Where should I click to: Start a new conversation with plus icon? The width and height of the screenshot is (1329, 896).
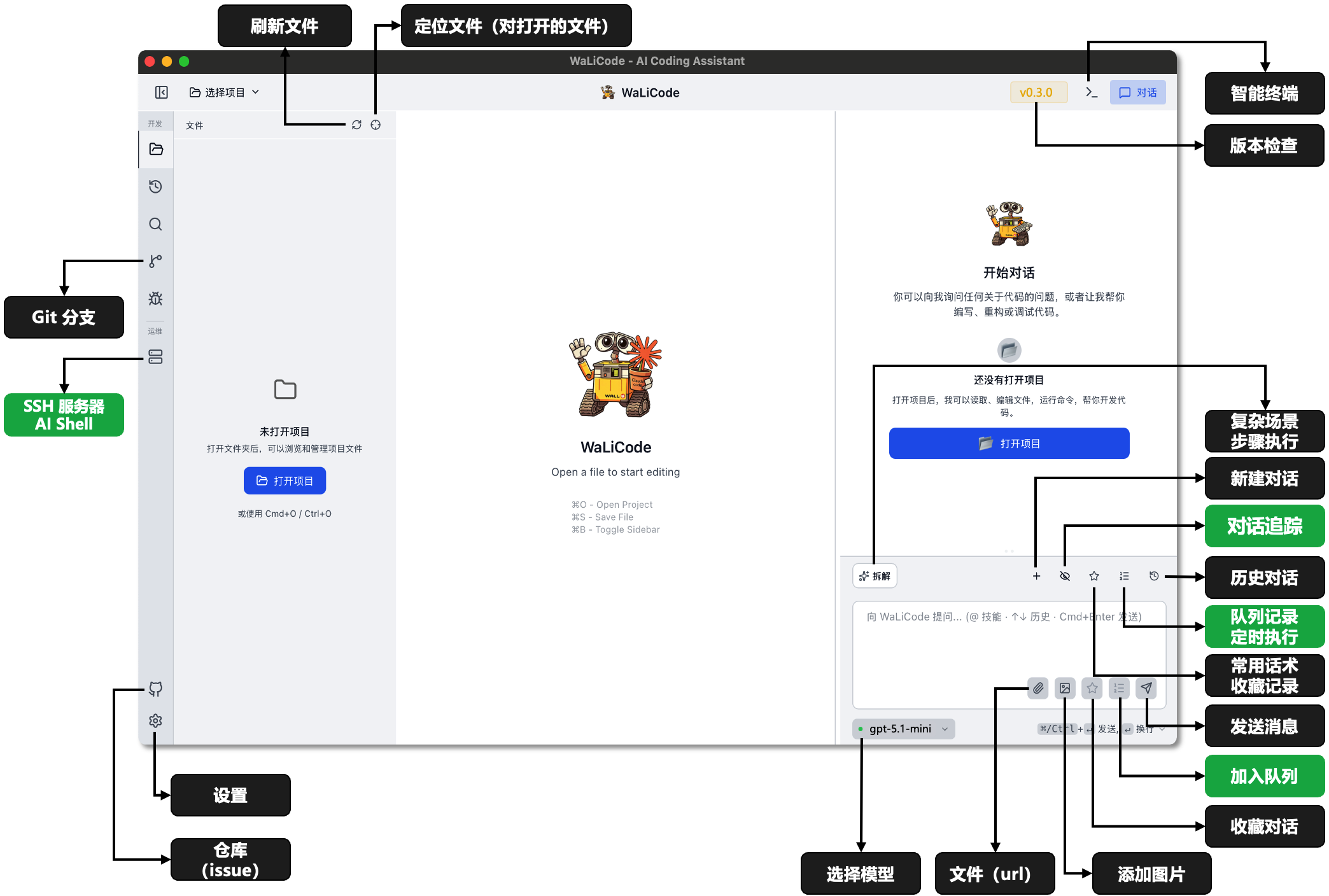1036,576
